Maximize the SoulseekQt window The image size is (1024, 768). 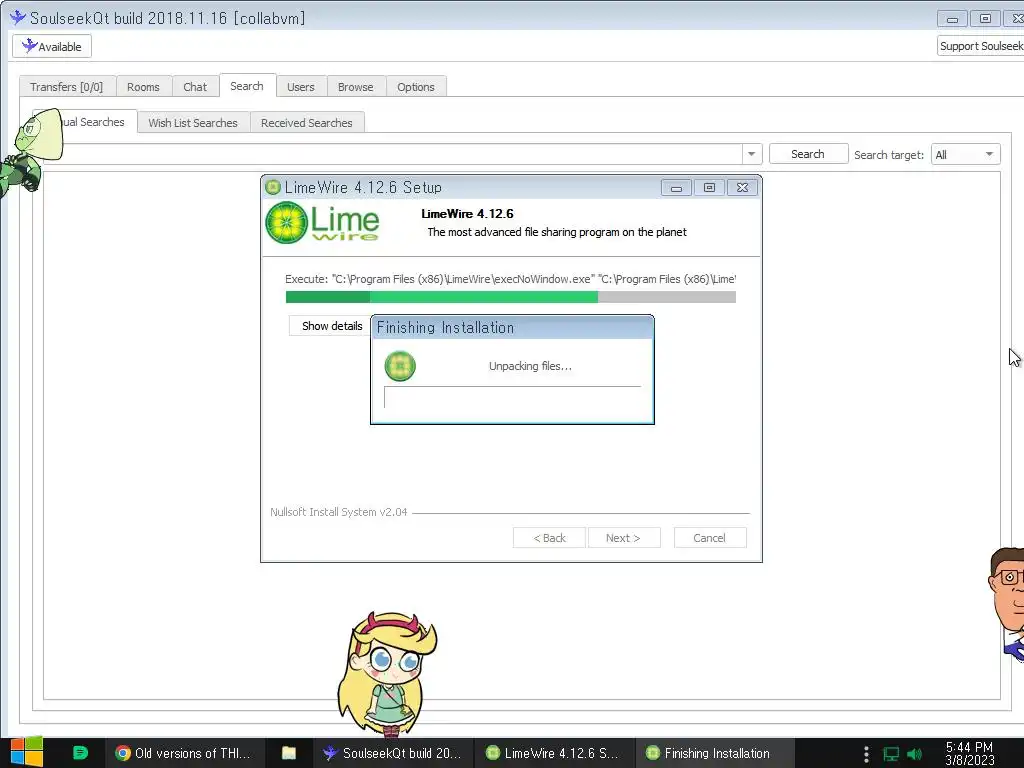point(985,19)
